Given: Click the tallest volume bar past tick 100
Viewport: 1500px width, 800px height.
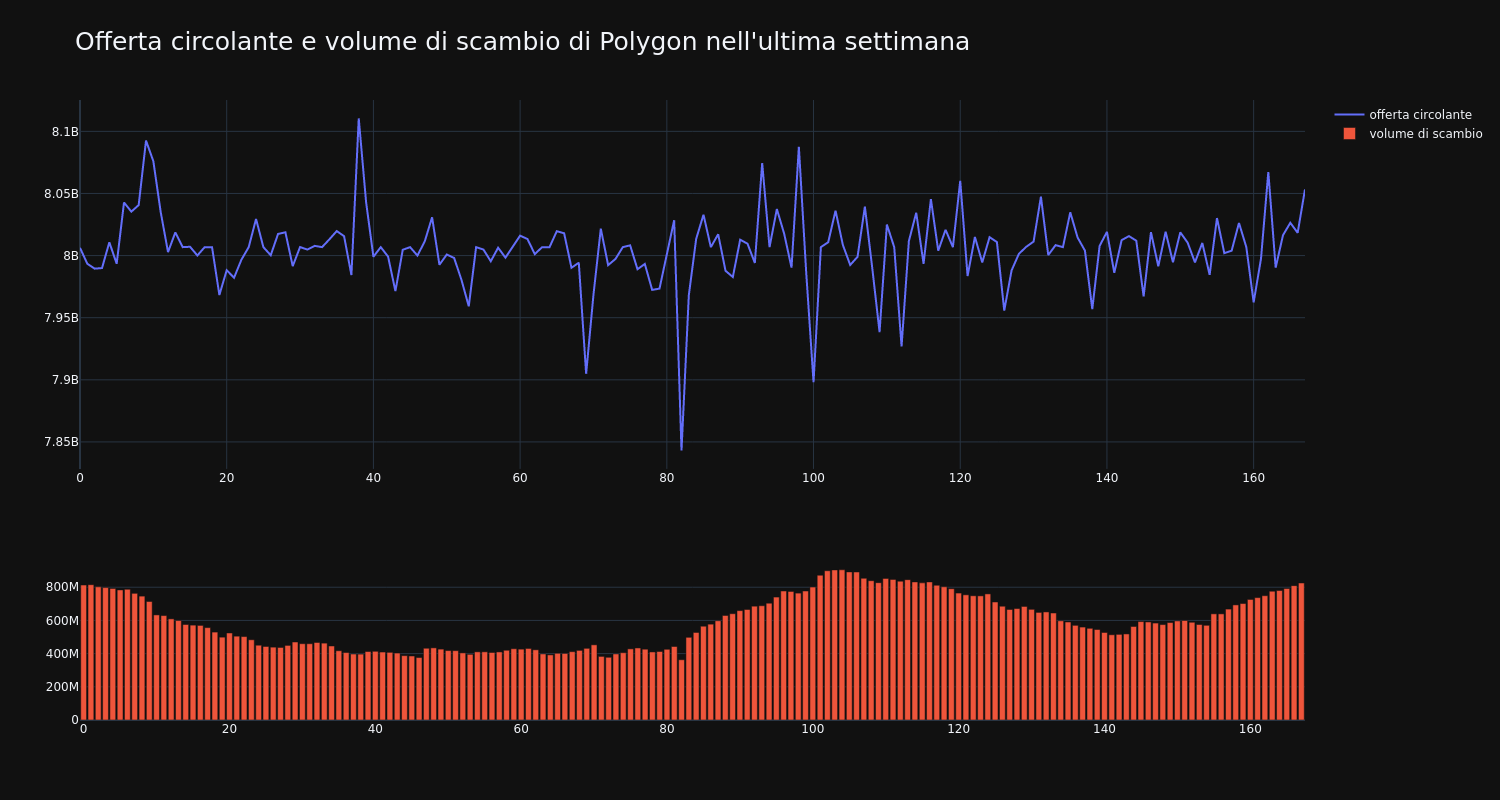Looking at the screenshot, I should [842, 645].
